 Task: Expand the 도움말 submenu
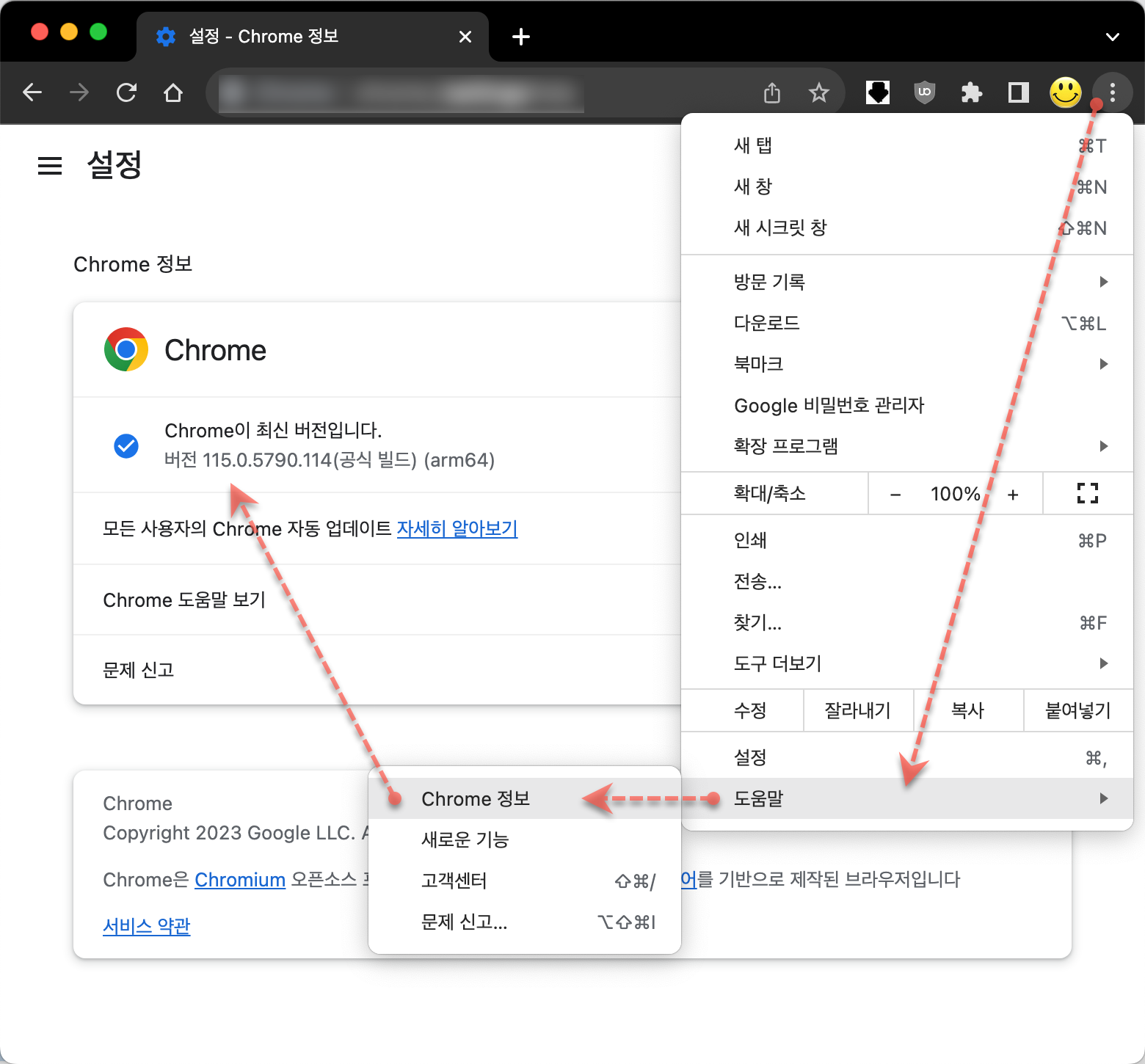tap(907, 798)
